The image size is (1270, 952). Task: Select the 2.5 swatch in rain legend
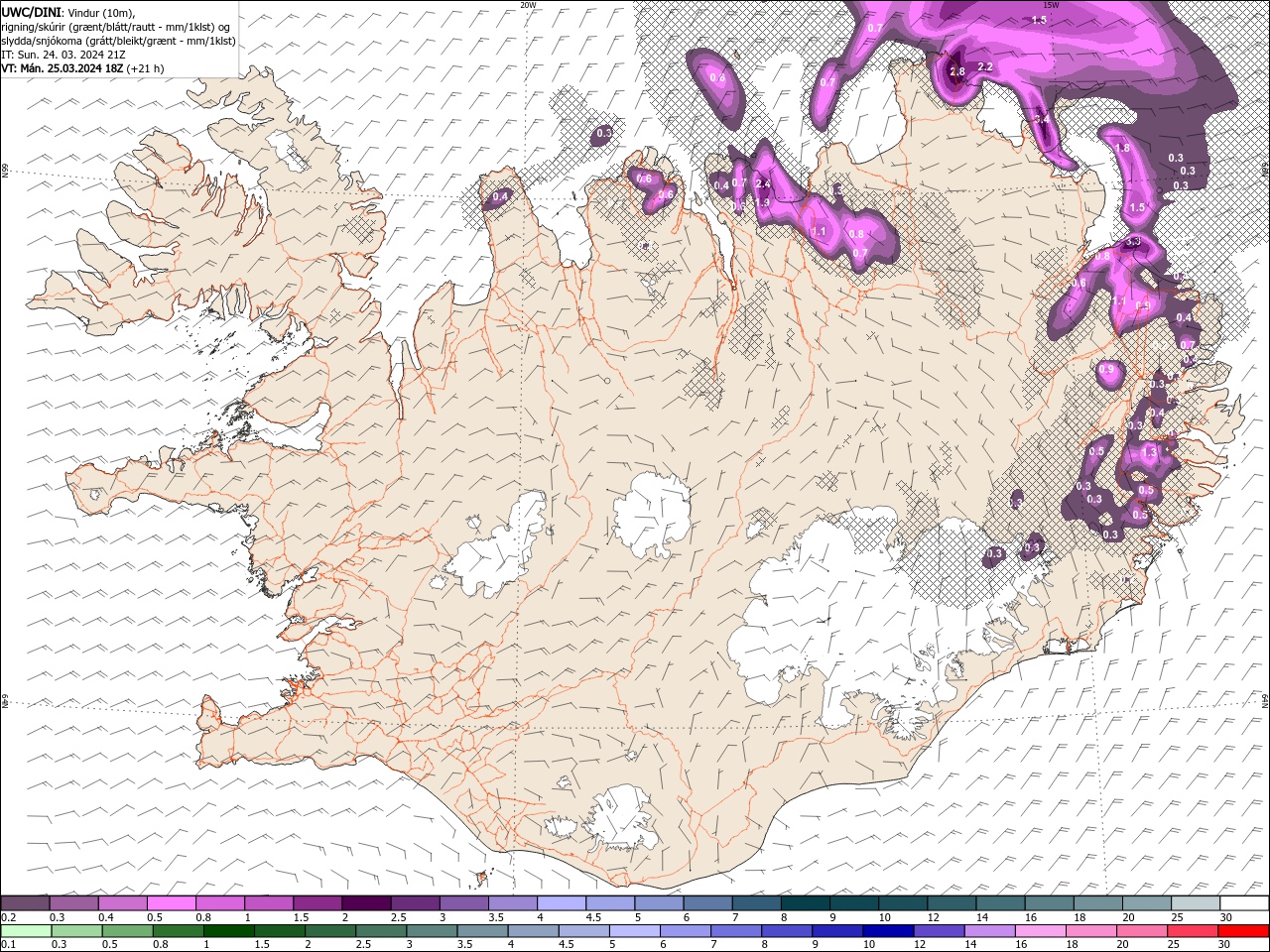click(x=380, y=931)
